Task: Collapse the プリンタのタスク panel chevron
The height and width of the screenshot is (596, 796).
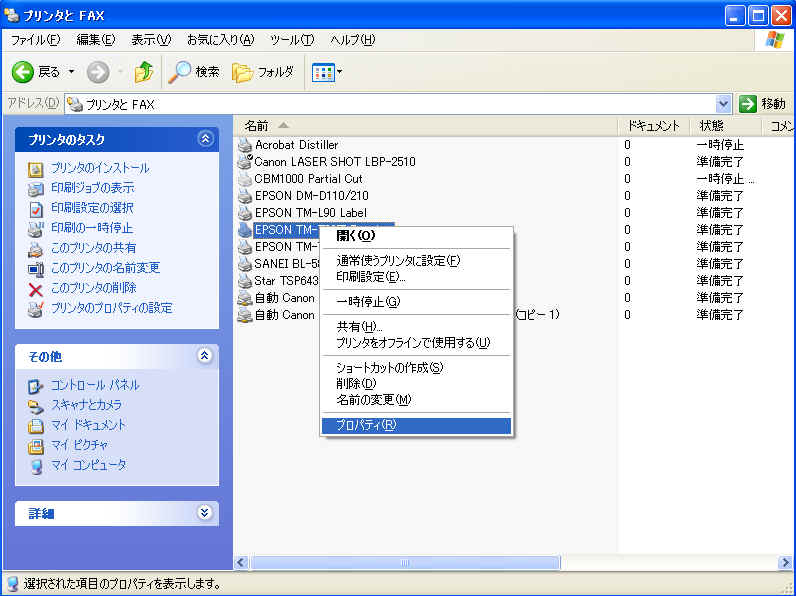Action: pos(206,139)
